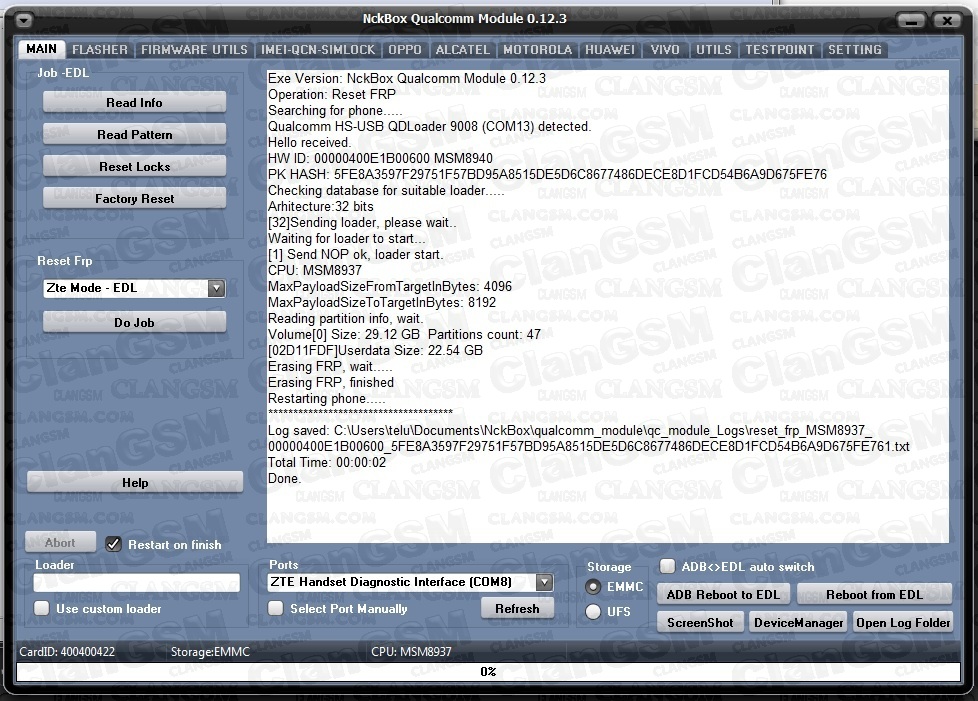
Task: Open the OPPO tab
Action: [405, 49]
